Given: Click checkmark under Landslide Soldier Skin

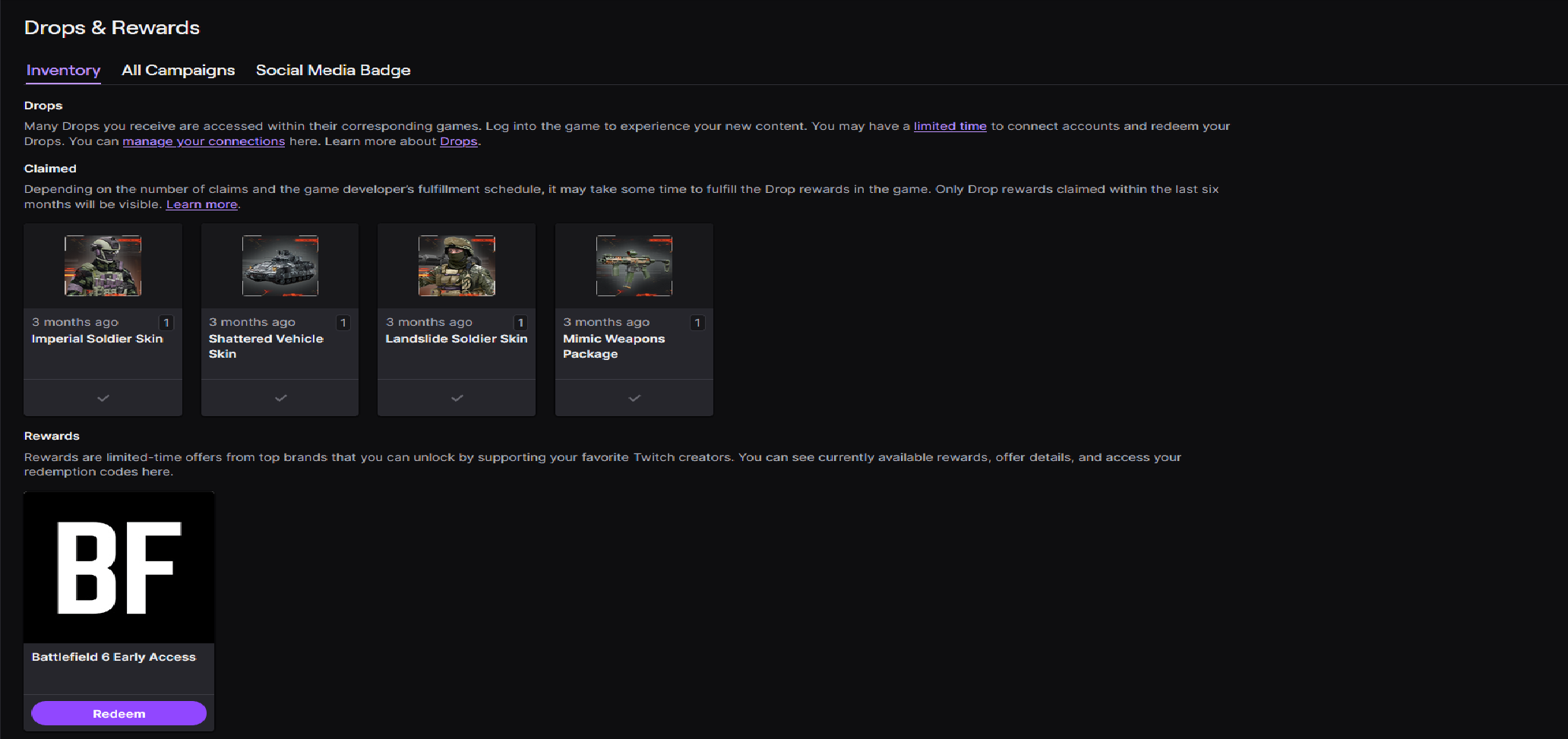Looking at the screenshot, I should [457, 398].
